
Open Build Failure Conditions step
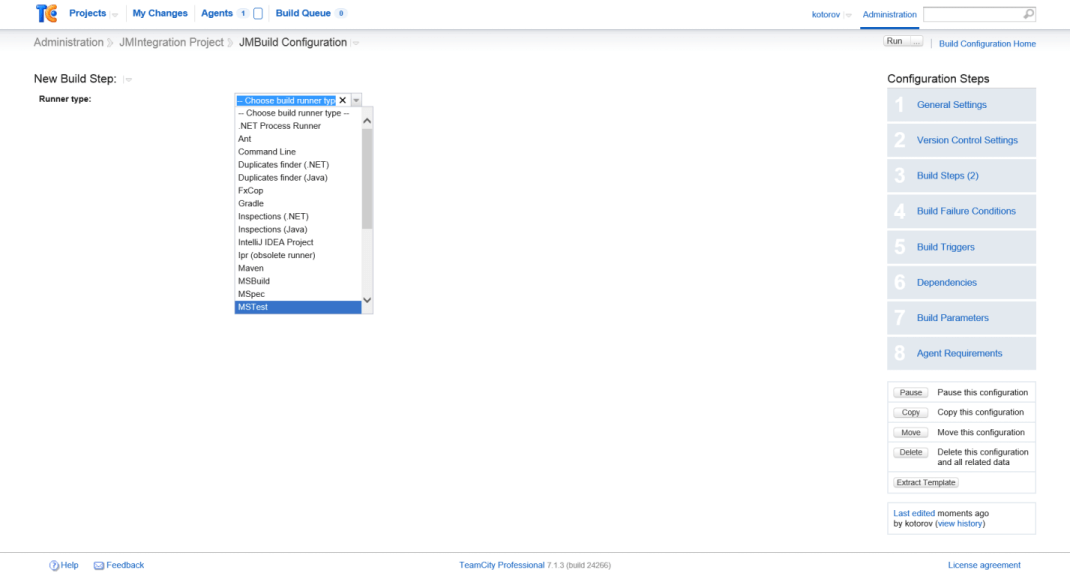961,211
